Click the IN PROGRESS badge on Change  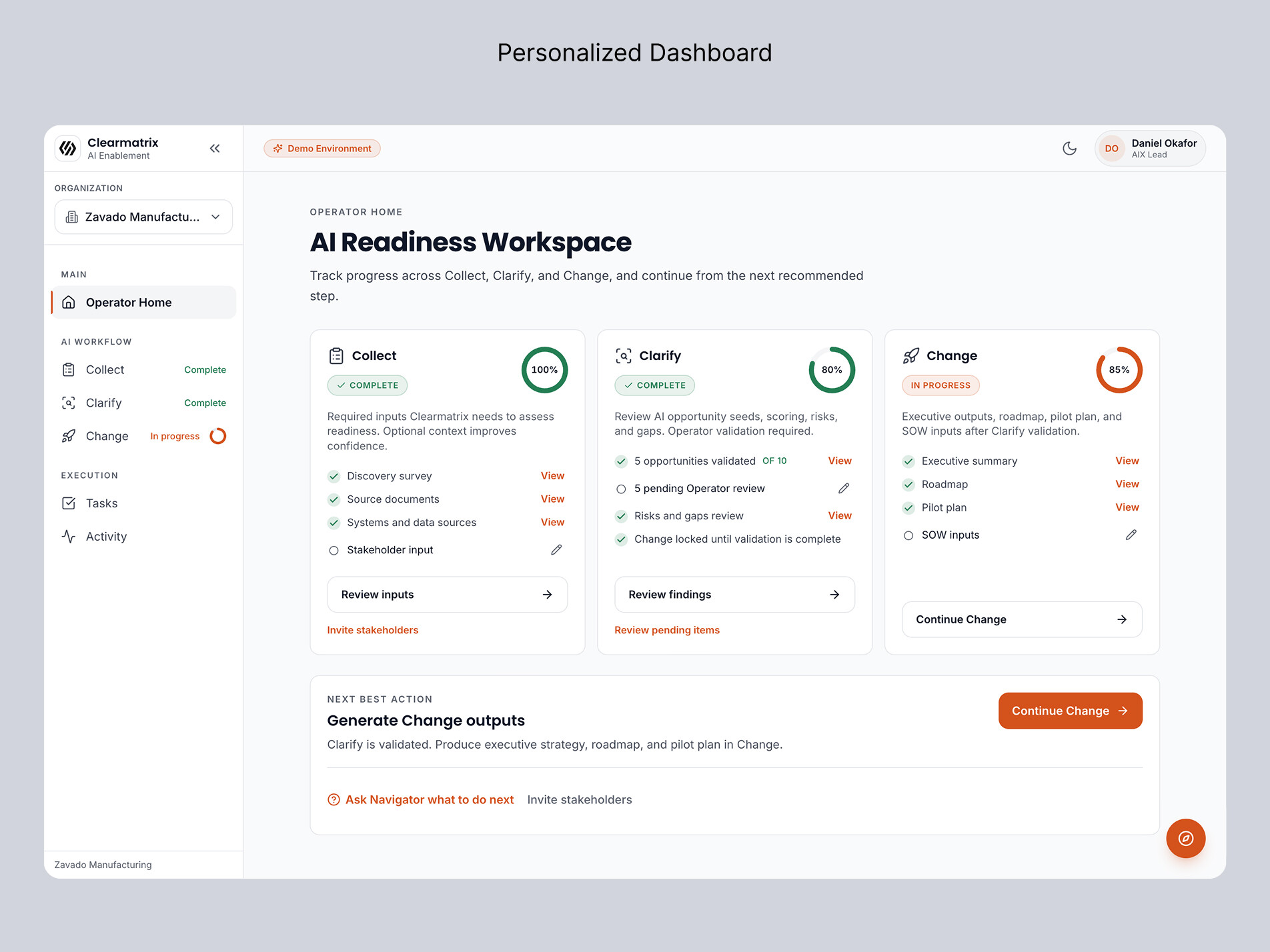click(x=940, y=385)
